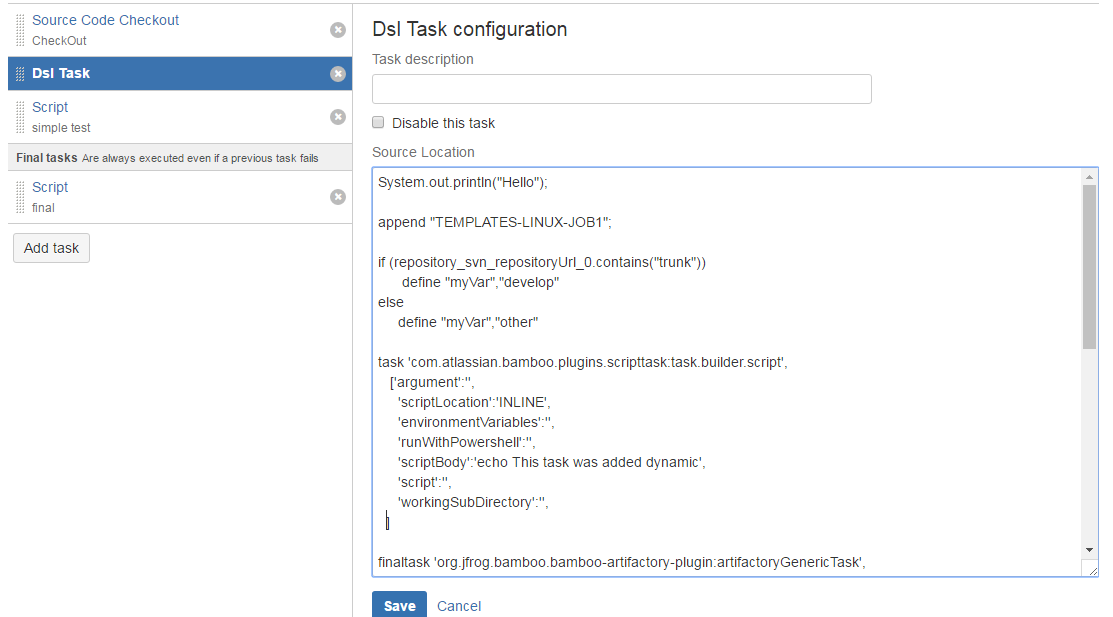Remove the Source Code Checkout task

point(337,30)
